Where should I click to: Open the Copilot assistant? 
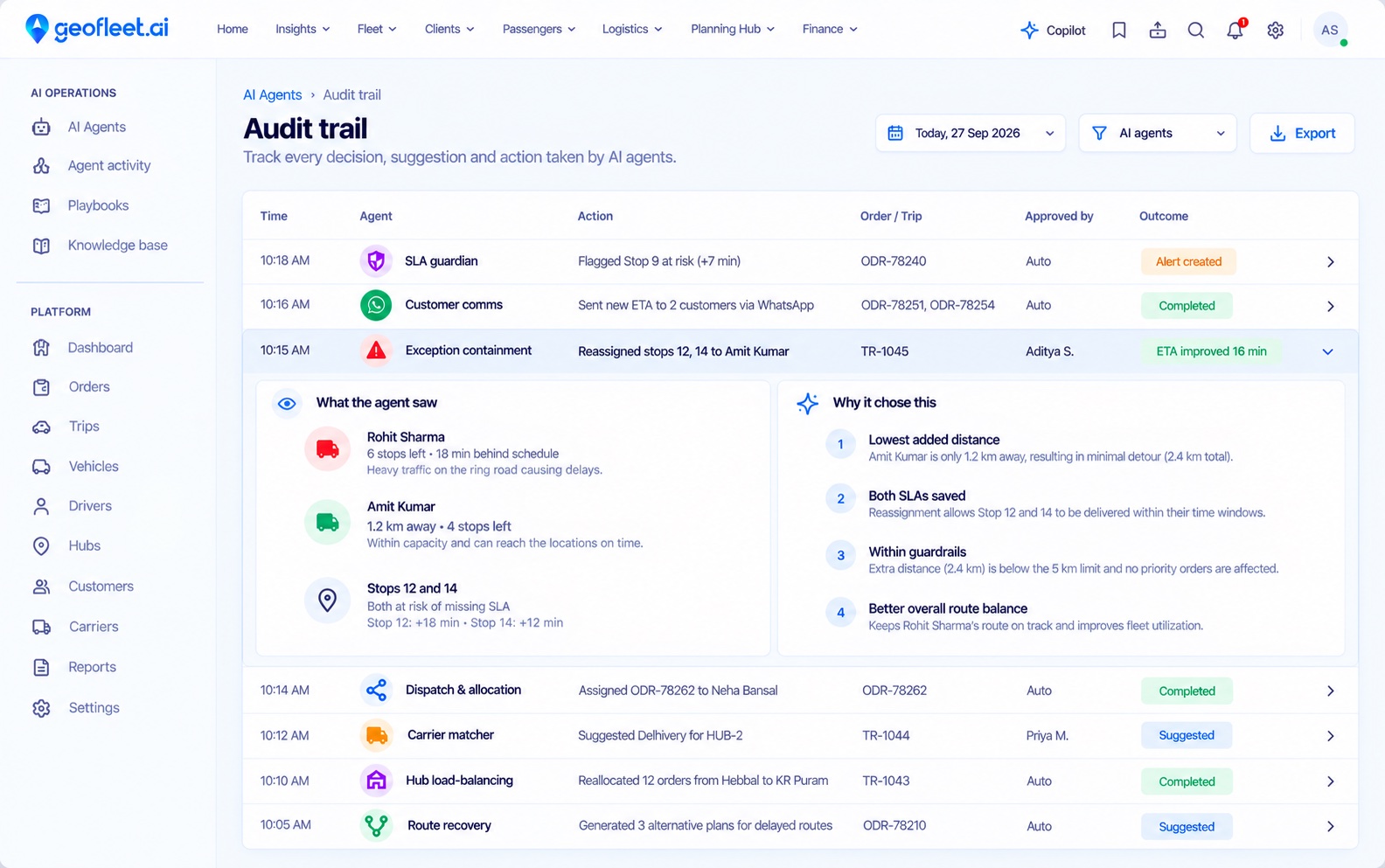(1053, 30)
